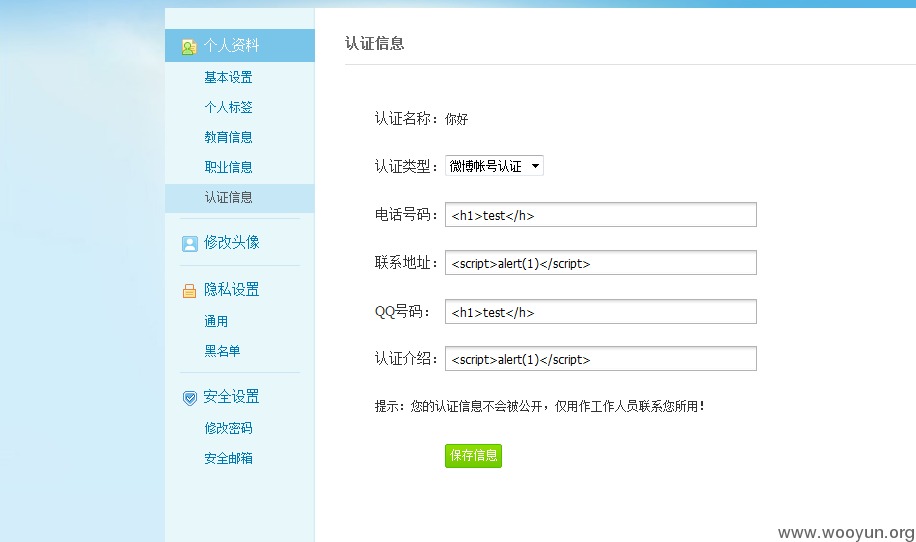Focus the QQ号码 input field
916x542 pixels.
pyautogui.click(x=601, y=312)
